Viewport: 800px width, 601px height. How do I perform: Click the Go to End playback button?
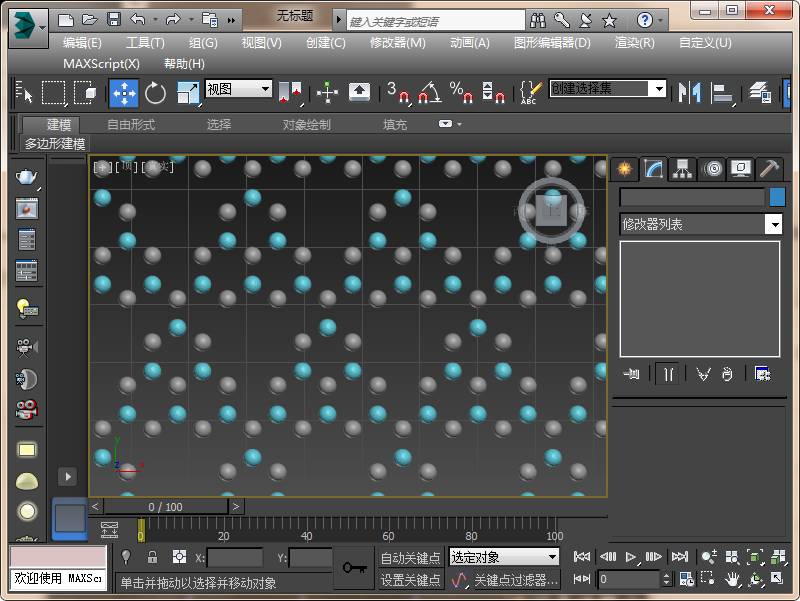point(680,557)
